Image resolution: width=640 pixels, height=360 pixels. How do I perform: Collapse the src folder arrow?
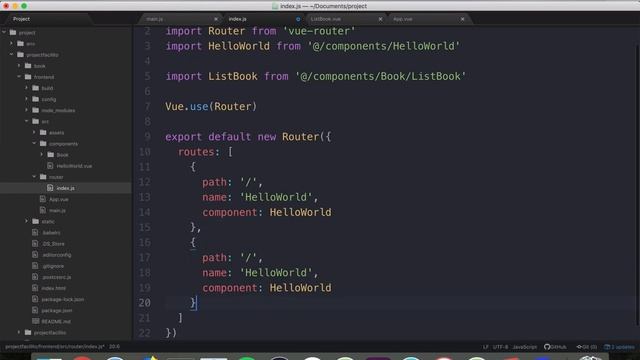point(27,121)
